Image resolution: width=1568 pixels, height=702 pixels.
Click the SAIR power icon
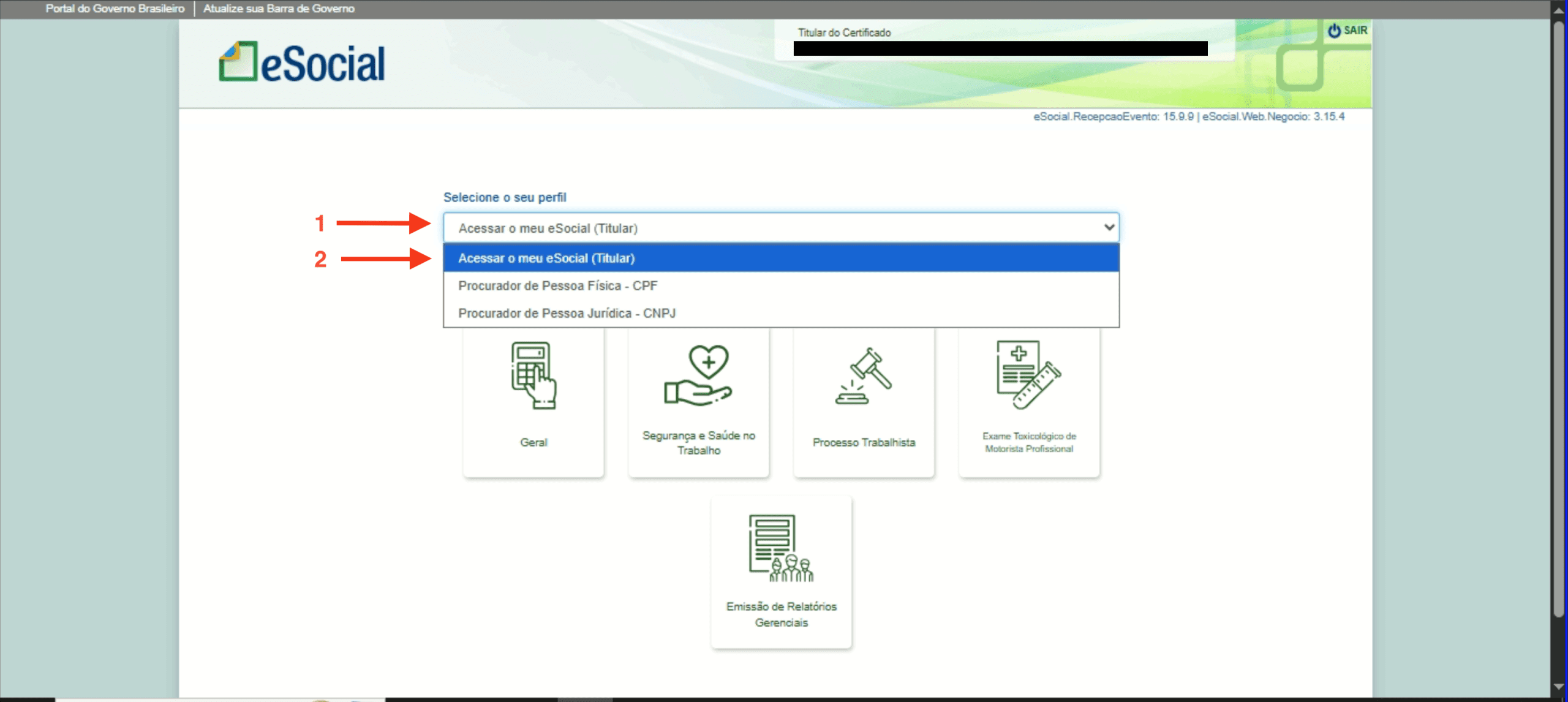pos(1333,30)
